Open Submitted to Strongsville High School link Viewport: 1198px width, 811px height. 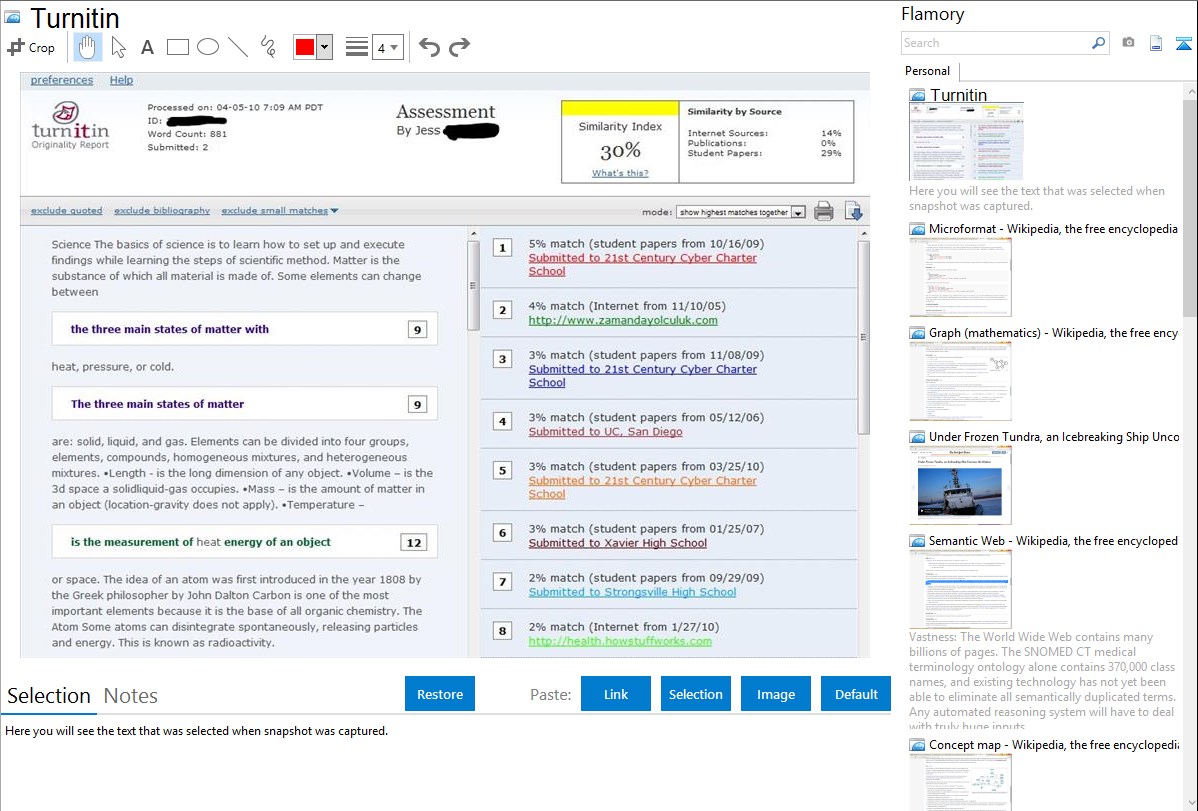[632, 592]
